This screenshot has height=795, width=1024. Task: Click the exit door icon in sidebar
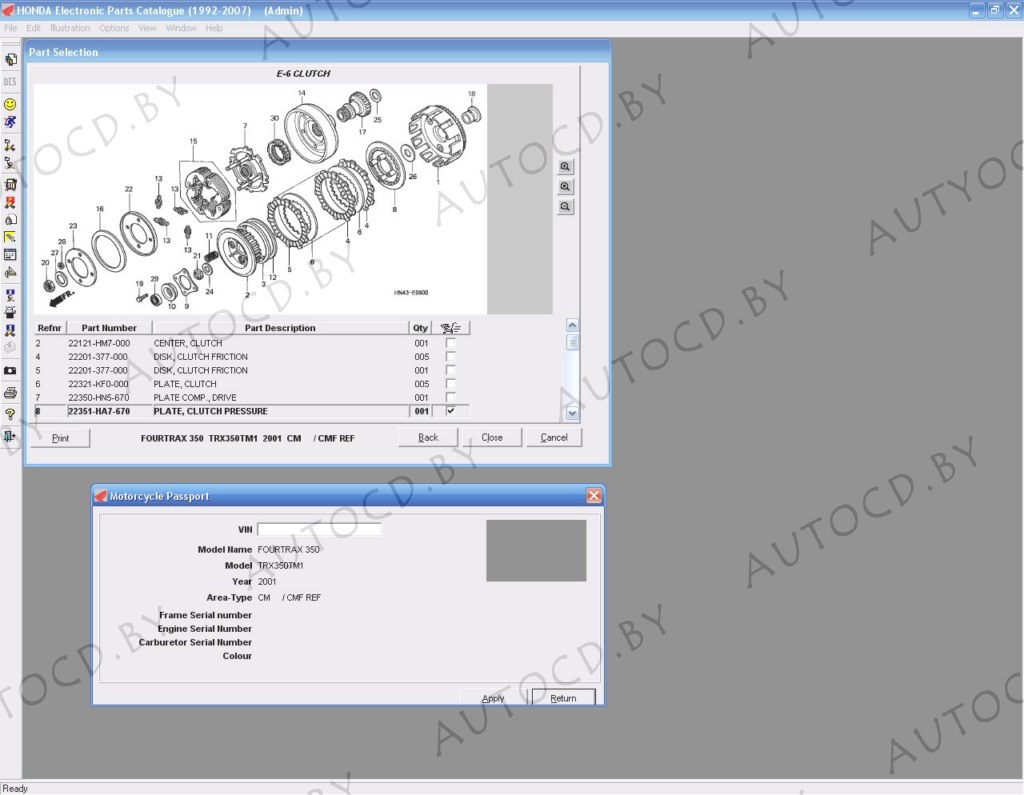pyautogui.click(x=10, y=435)
